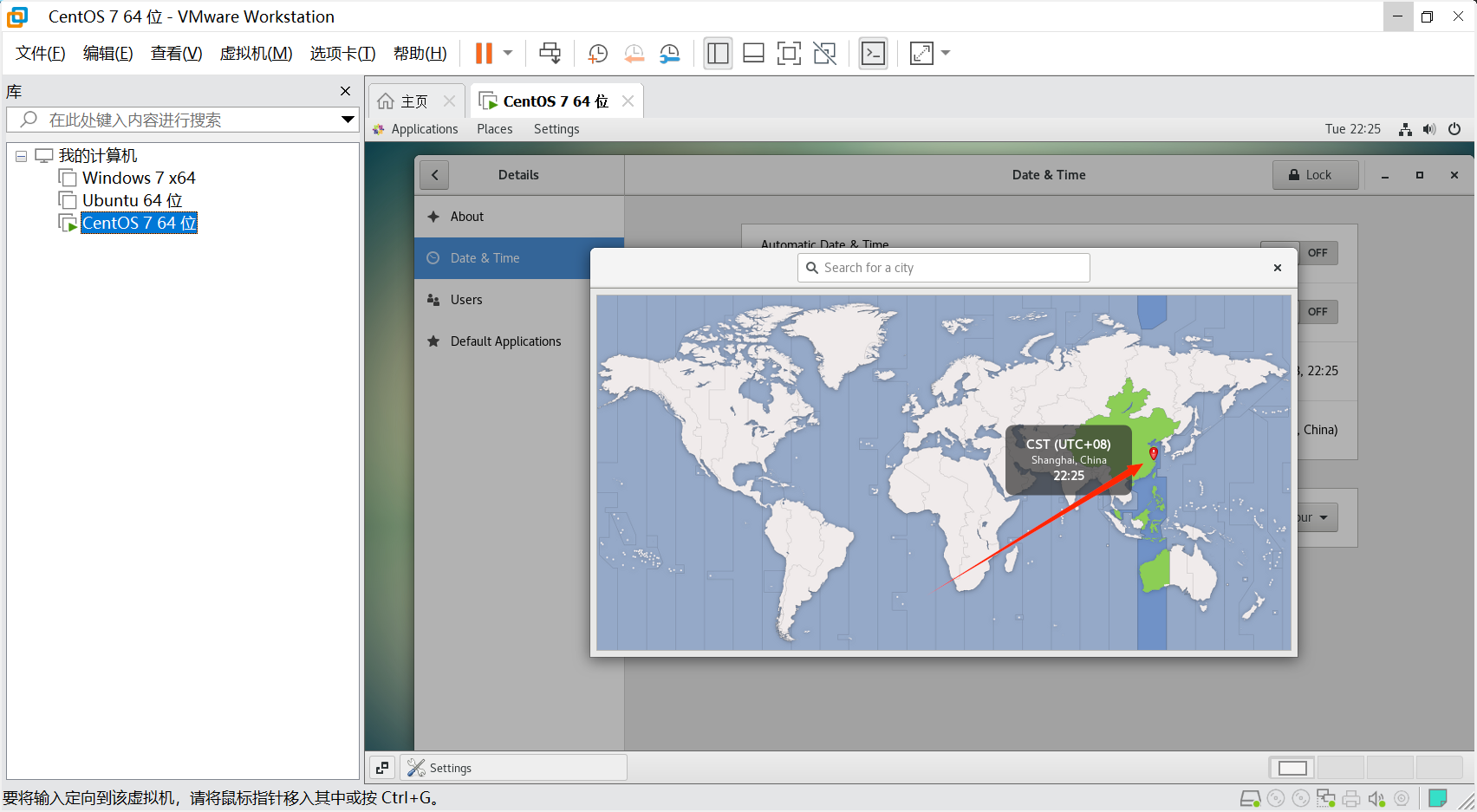Revert to previous snapshot icon
The width and height of the screenshot is (1477, 812).
point(634,54)
